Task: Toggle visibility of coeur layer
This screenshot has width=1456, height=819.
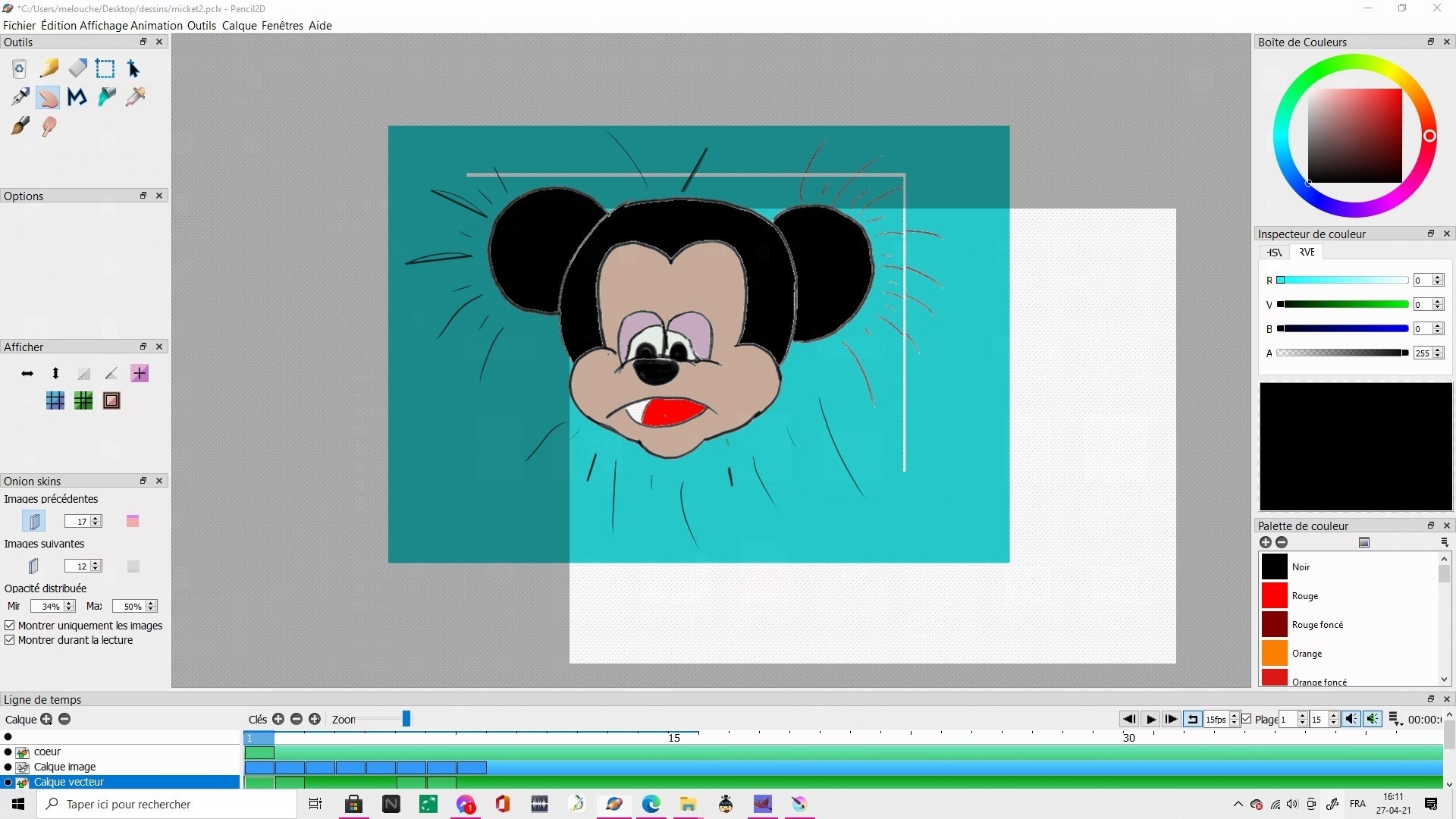Action: (8, 752)
